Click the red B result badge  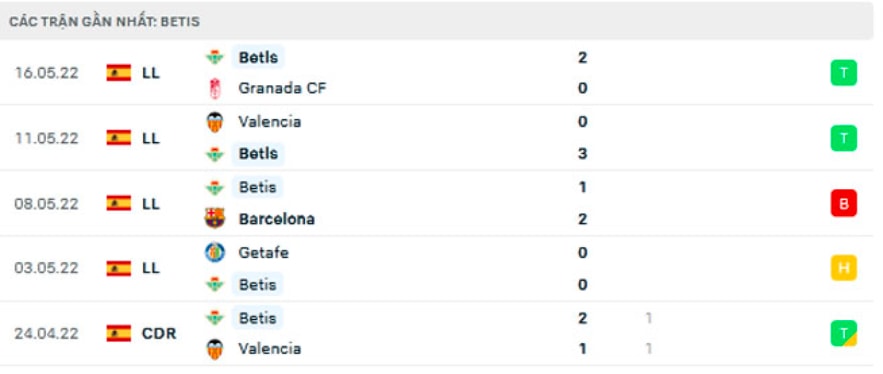(x=843, y=203)
